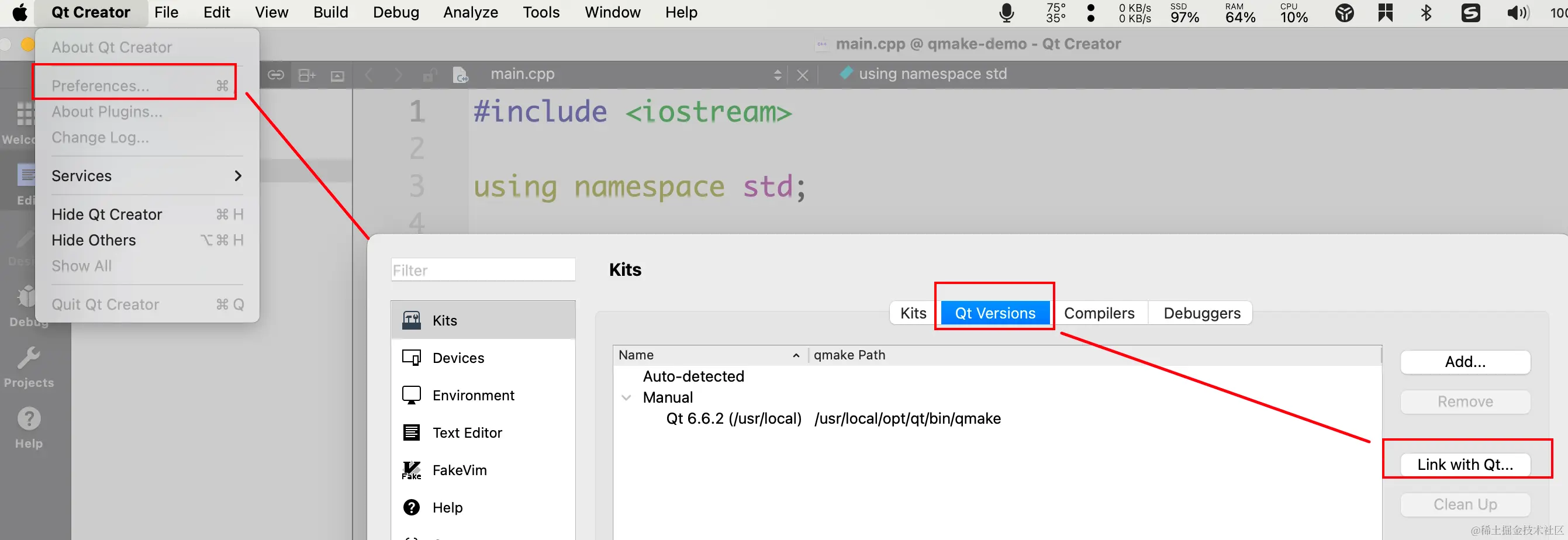Click the temperature indicator in menu bar
This screenshot has width=1568, height=540.
(x=1055, y=13)
